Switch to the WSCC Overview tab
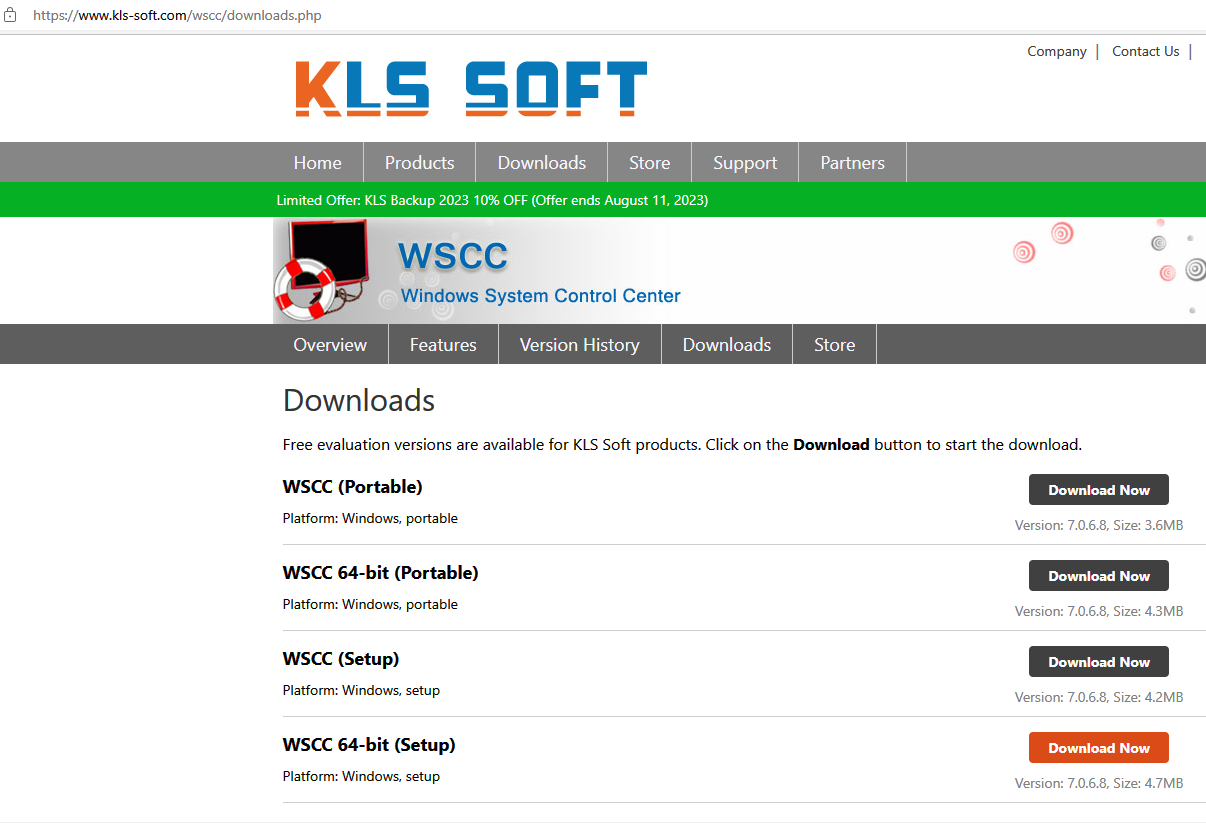This screenshot has width=1206, height=823. point(330,345)
